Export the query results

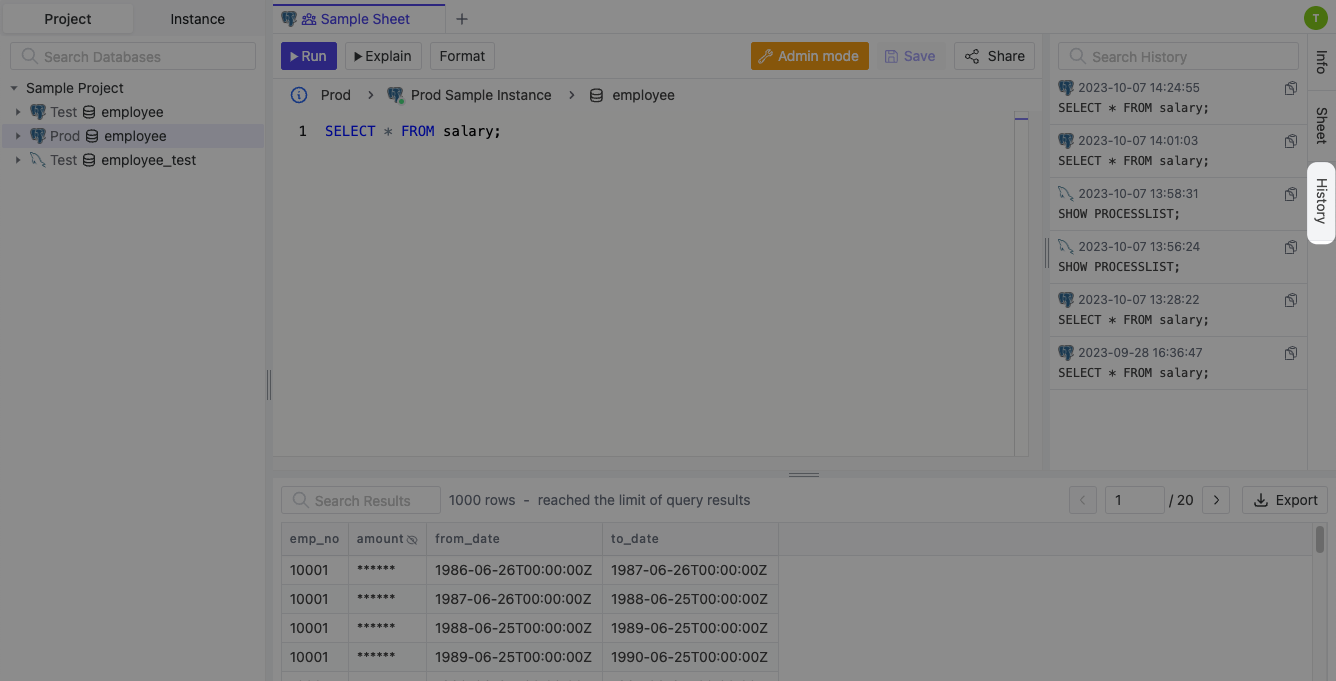pyautogui.click(x=1285, y=500)
